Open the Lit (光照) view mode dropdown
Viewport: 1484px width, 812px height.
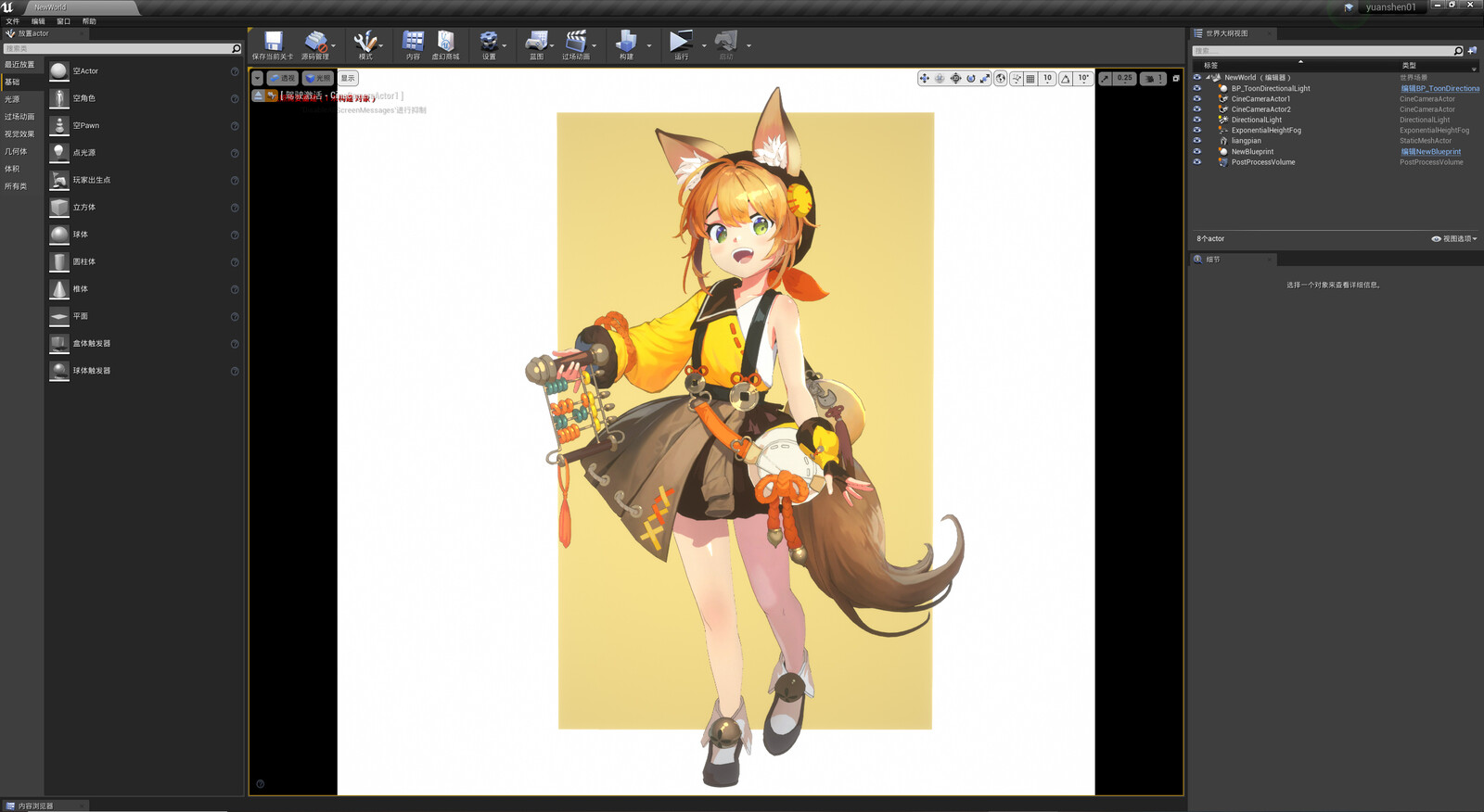[x=318, y=79]
